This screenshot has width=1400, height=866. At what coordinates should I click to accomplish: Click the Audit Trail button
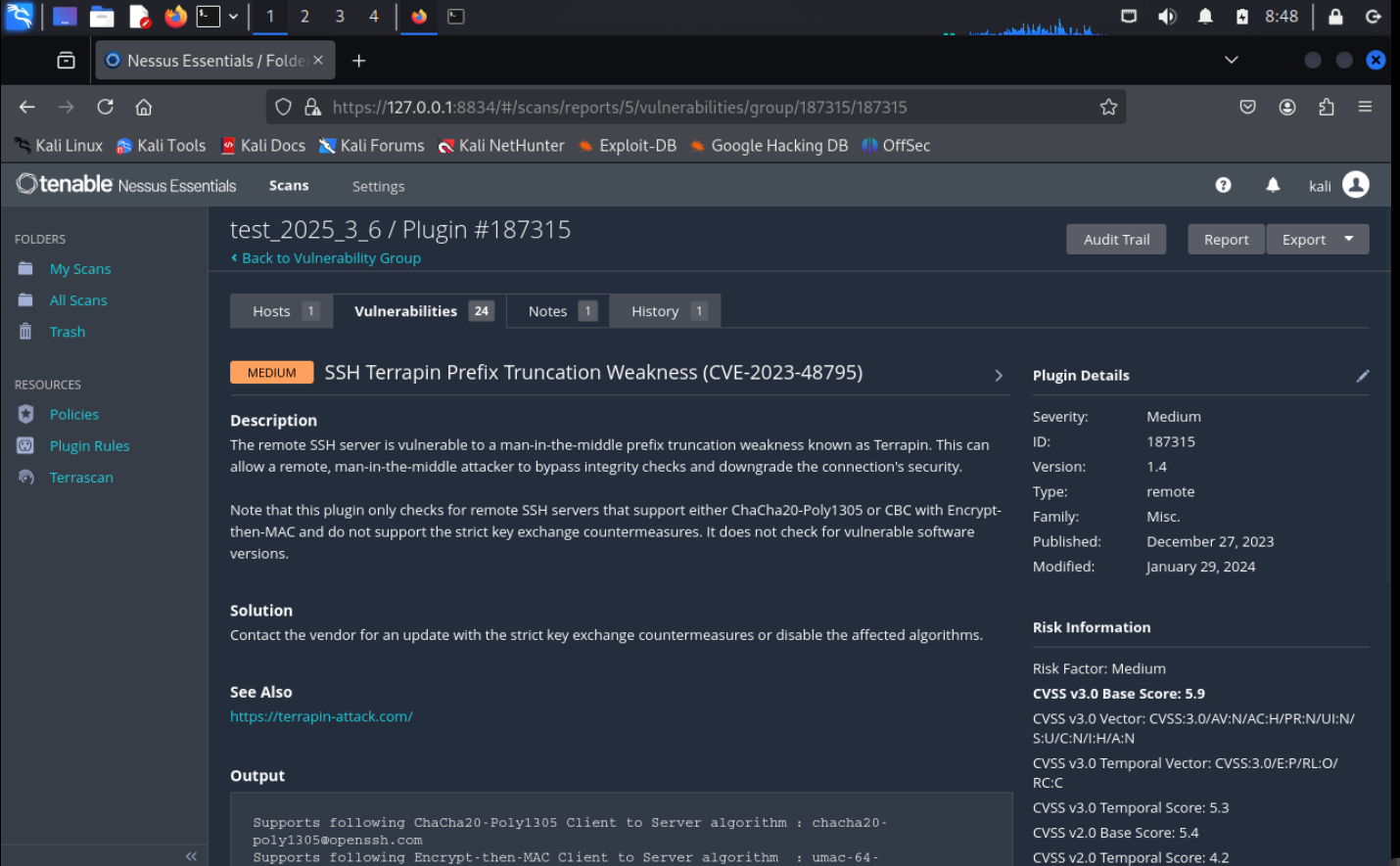(1116, 240)
